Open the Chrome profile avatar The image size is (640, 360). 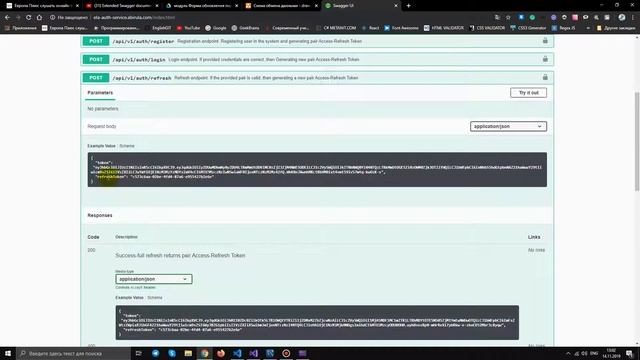[622, 17]
